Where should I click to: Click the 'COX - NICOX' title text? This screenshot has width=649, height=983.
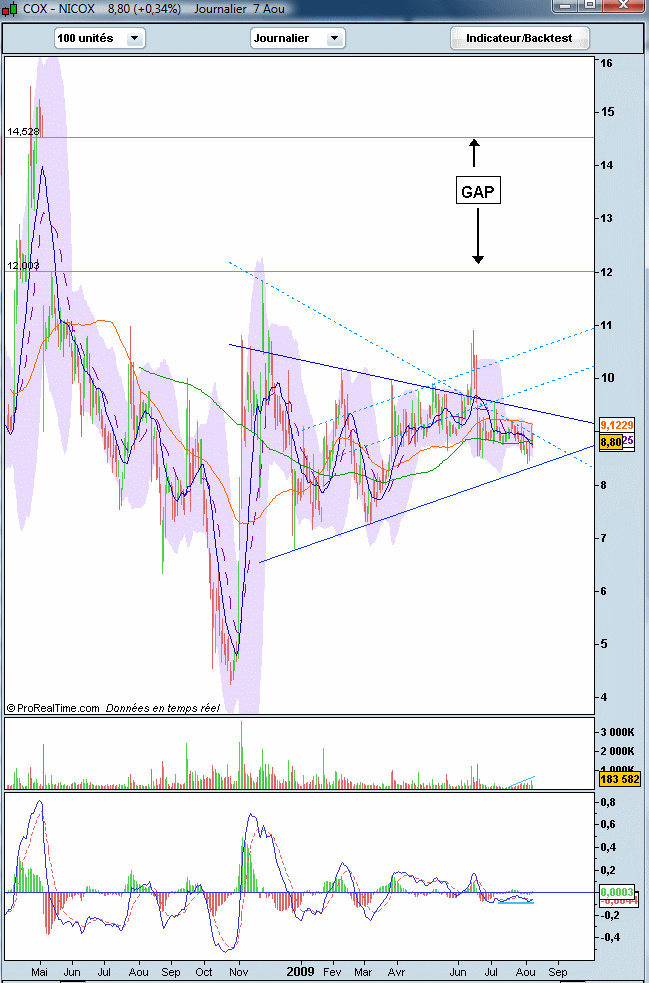[x=59, y=9]
